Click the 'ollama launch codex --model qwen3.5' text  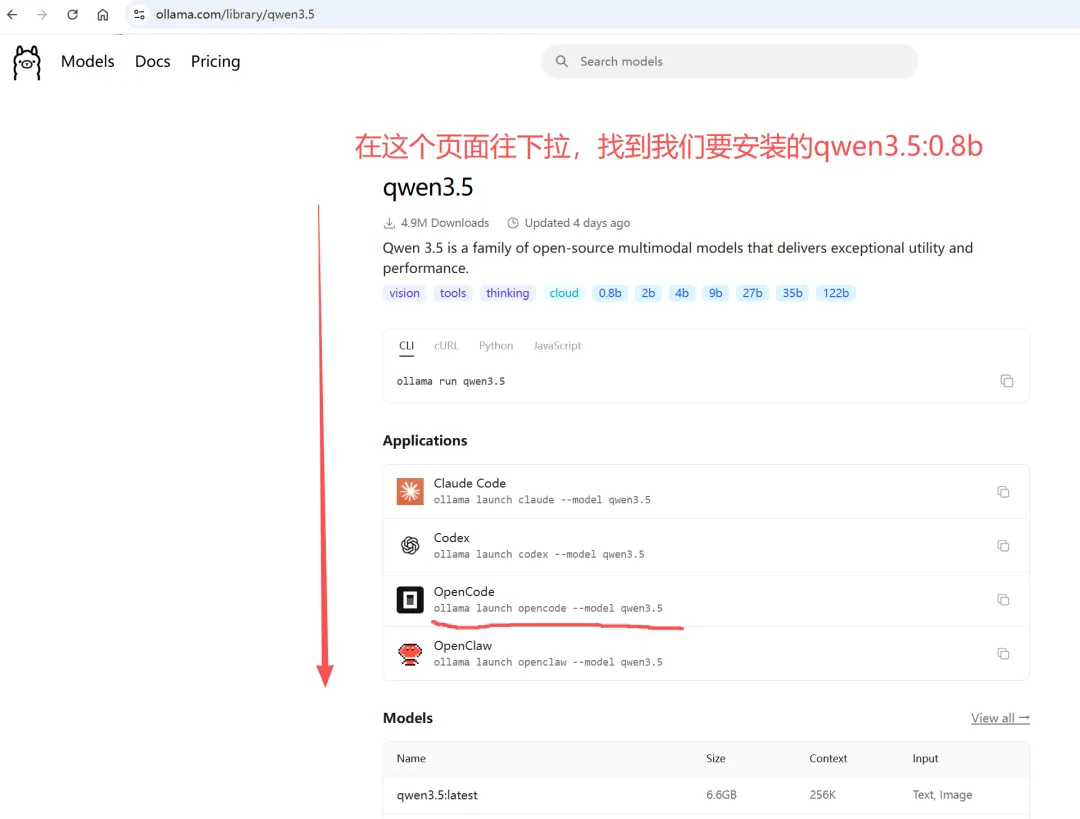coord(539,554)
